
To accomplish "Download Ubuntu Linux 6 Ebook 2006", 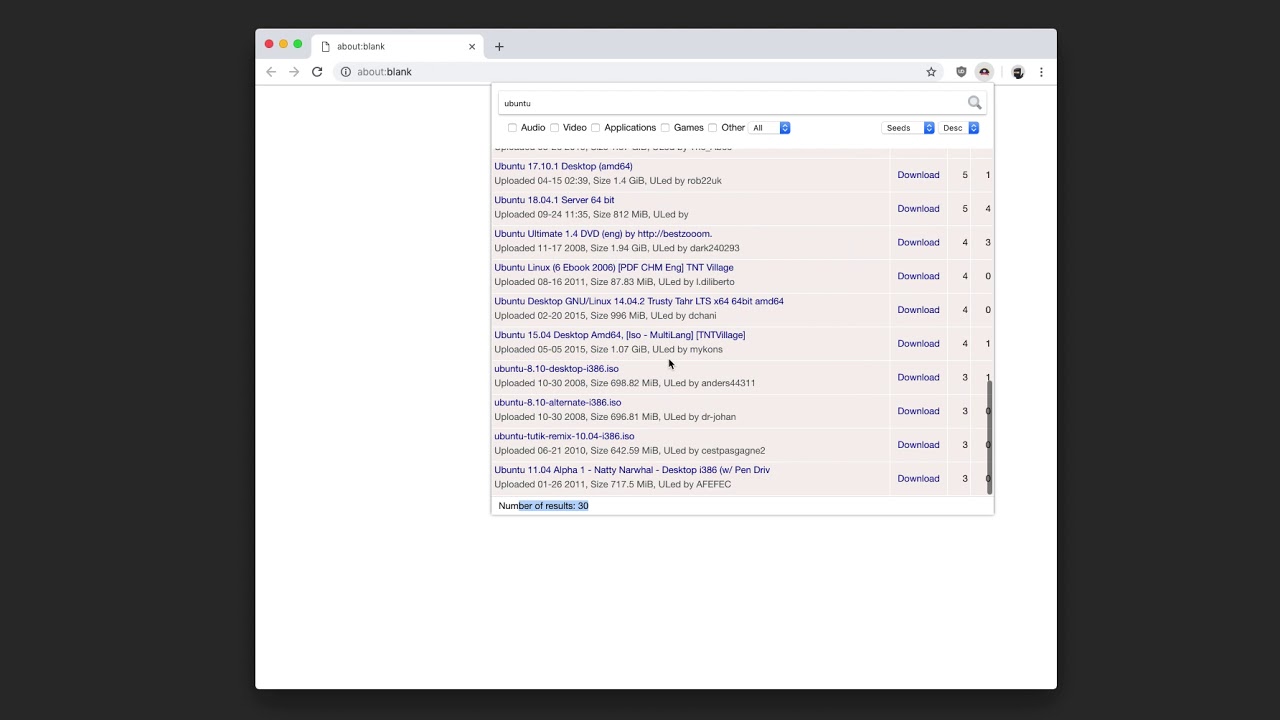I will [x=918, y=276].
